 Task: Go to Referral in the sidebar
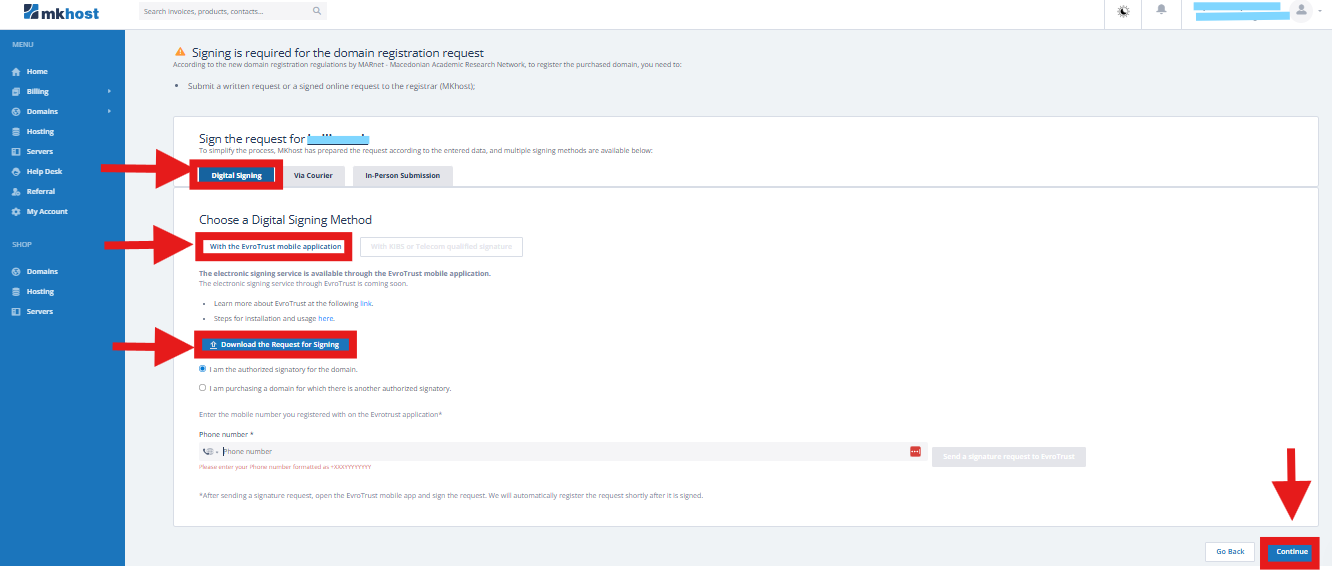40,192
